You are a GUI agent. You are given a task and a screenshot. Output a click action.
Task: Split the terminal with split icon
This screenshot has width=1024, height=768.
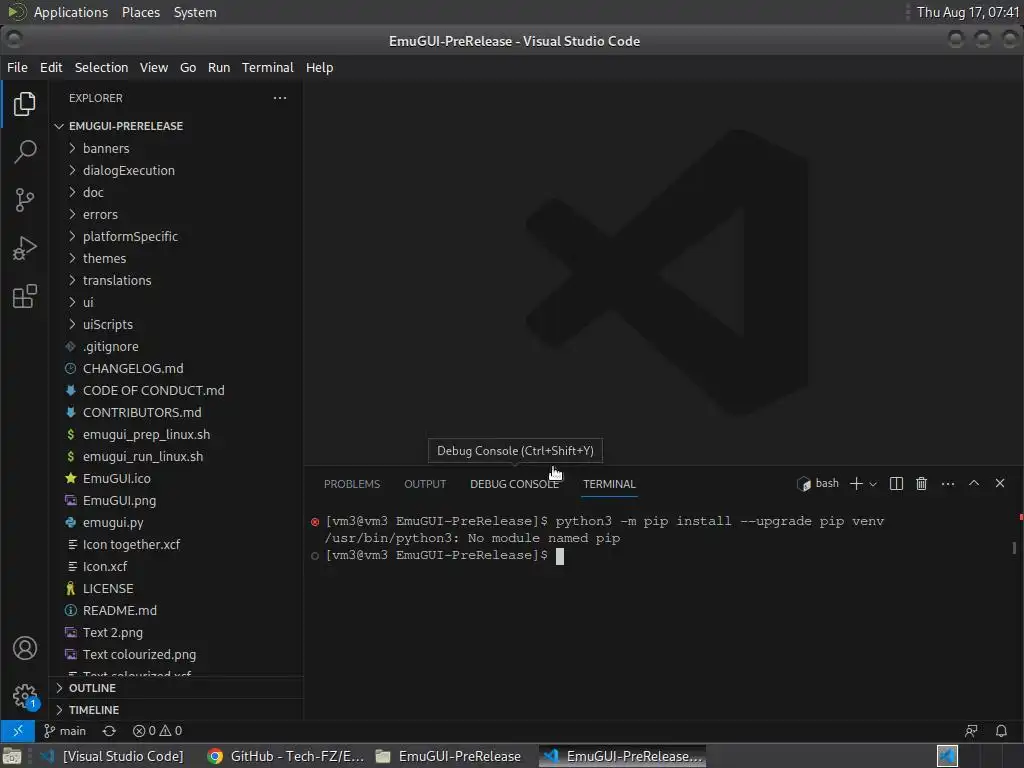pyautogui.click(x=896, y=483)
